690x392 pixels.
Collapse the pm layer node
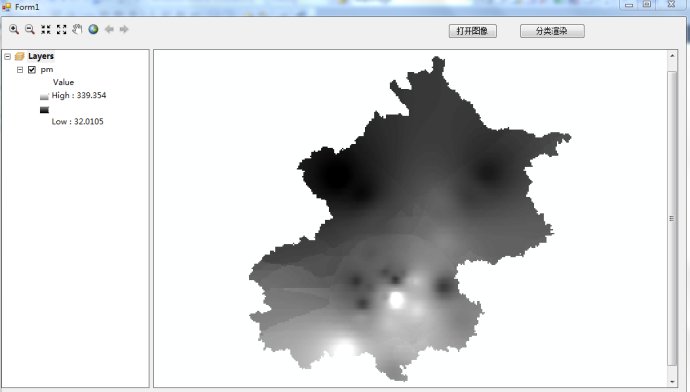tap(20, 70)
